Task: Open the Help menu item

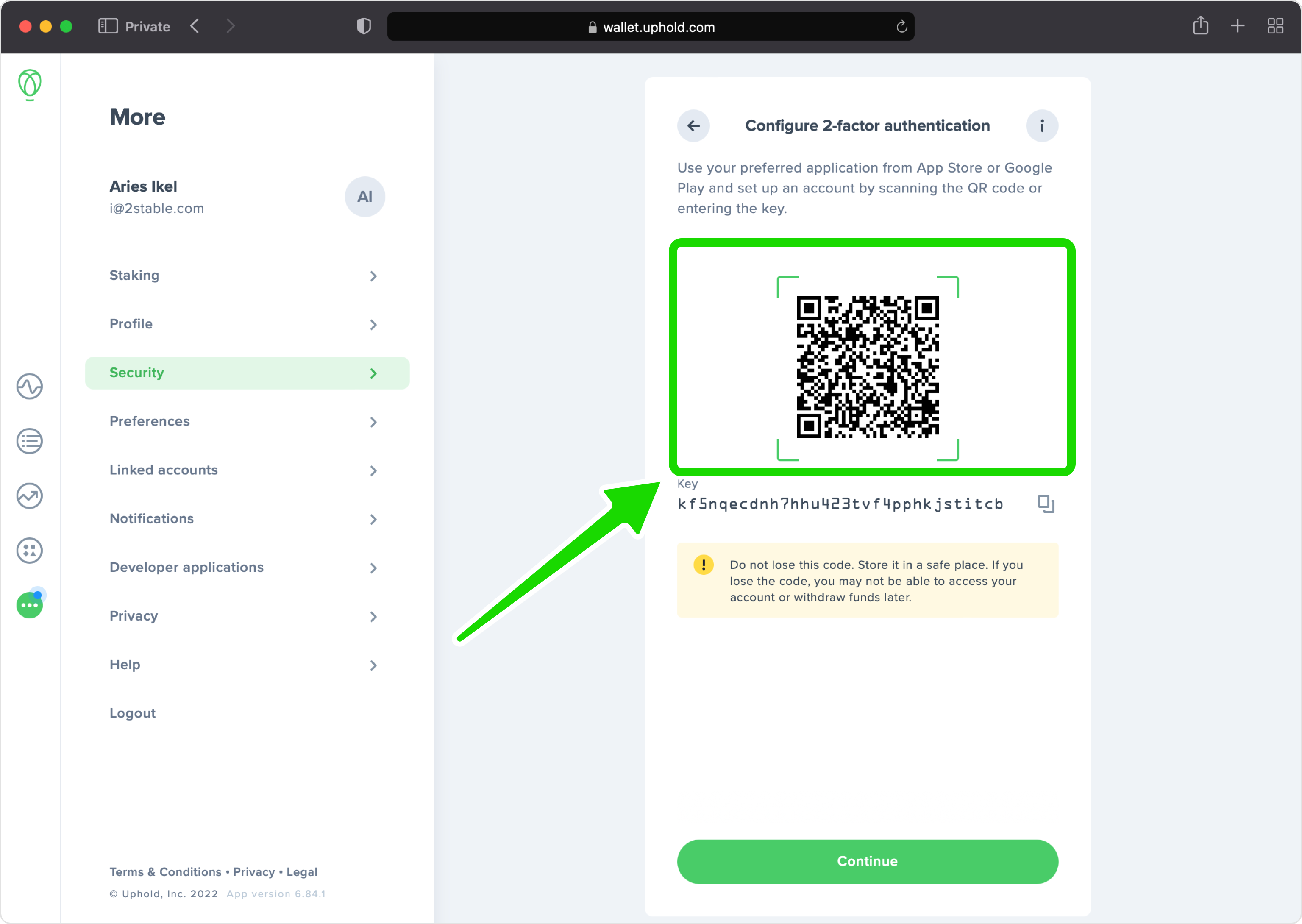Action: pos(248,665)
